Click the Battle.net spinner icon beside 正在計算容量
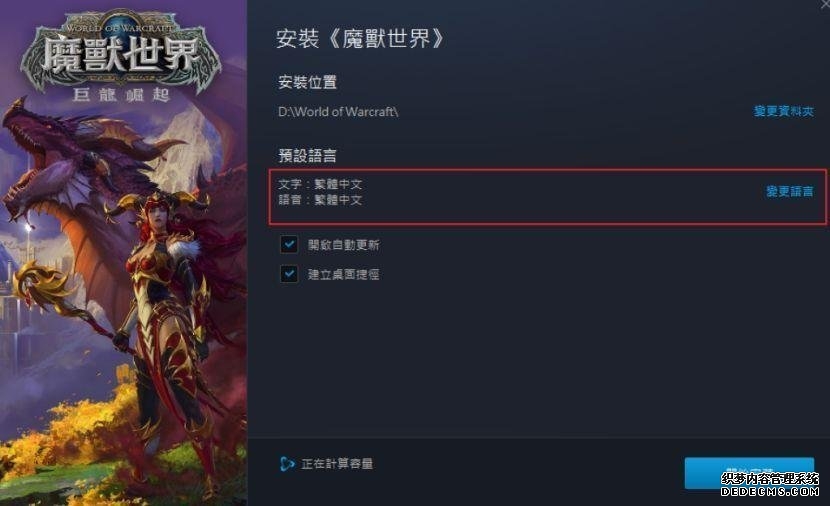Image resolution: width=830 pixels, height=506 pixels. 287,464
